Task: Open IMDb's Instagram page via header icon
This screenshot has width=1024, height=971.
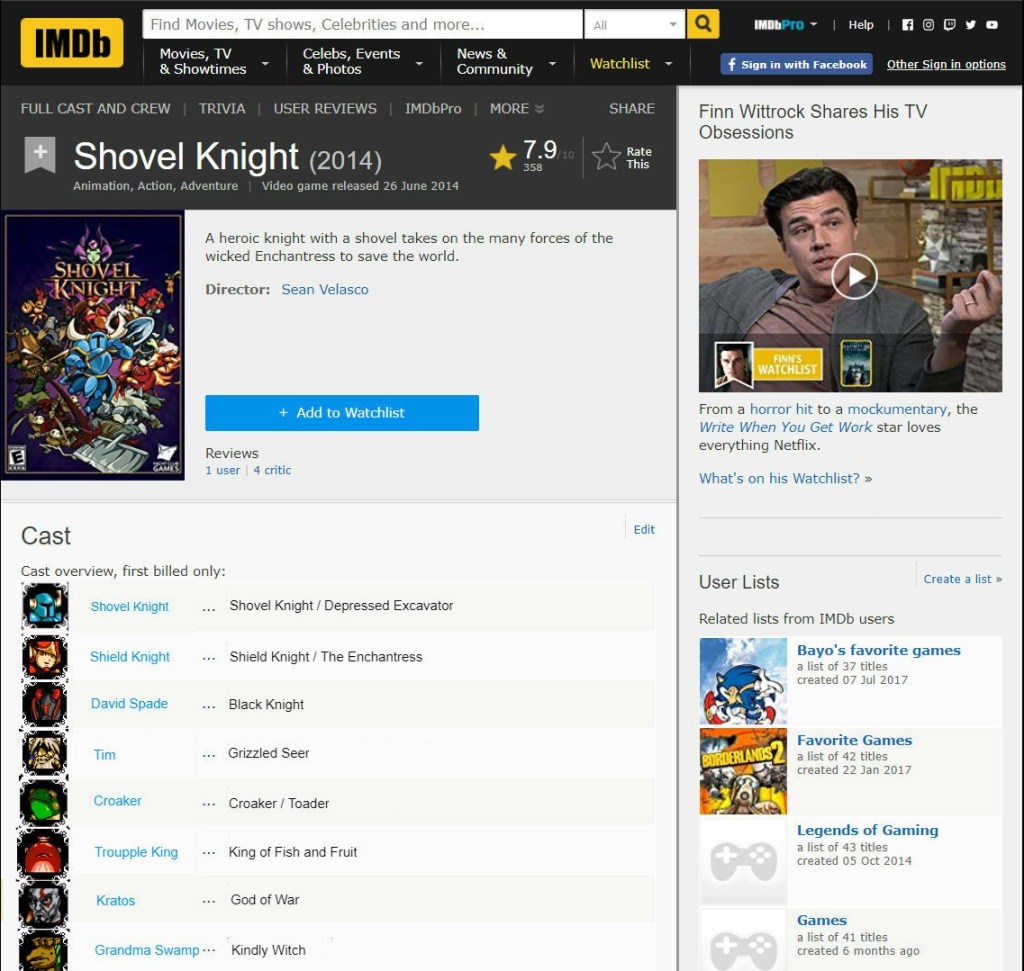Action: [x=929, y=24]
